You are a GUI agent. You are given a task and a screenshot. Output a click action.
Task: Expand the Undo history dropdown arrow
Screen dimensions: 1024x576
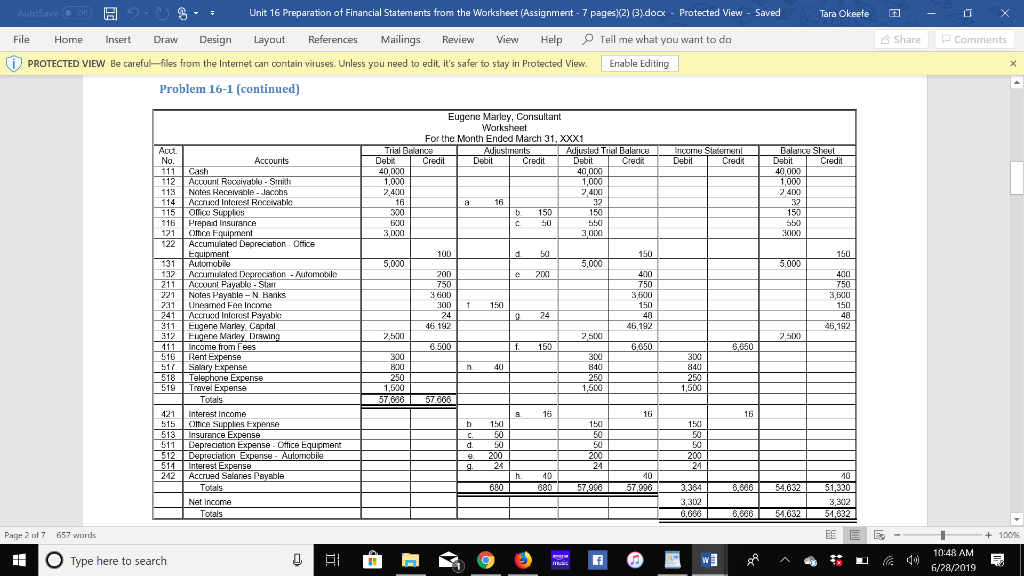coord(146,13)
